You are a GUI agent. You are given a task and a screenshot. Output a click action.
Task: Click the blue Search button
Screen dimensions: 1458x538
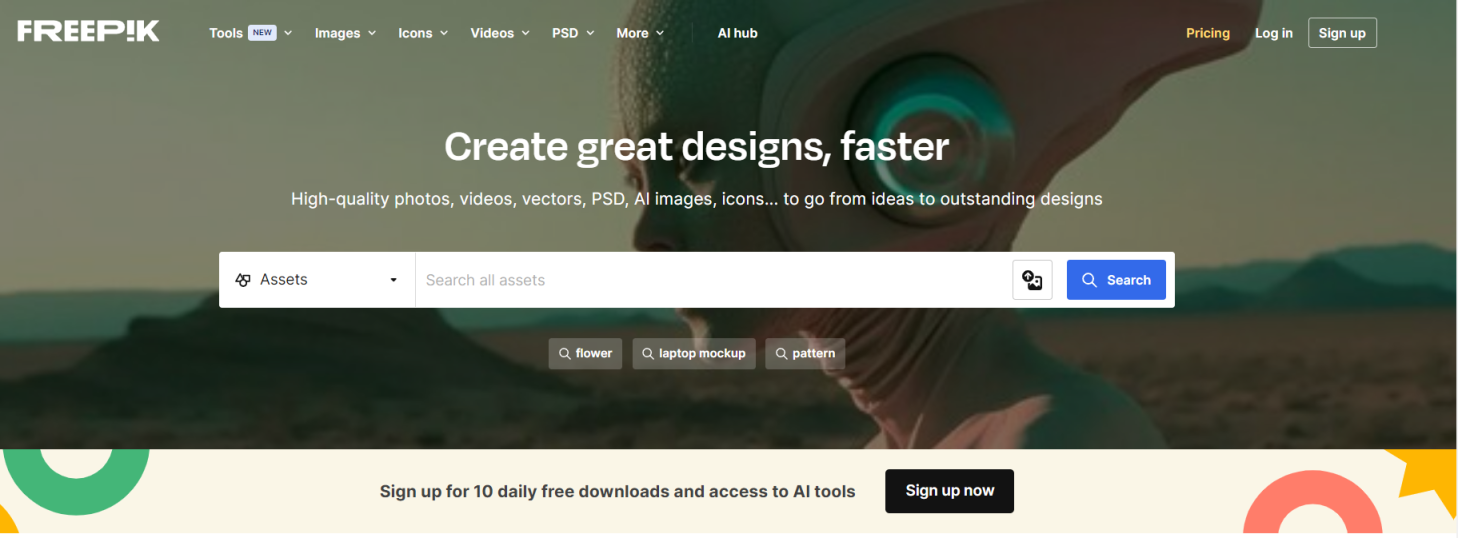point(1116,280)
